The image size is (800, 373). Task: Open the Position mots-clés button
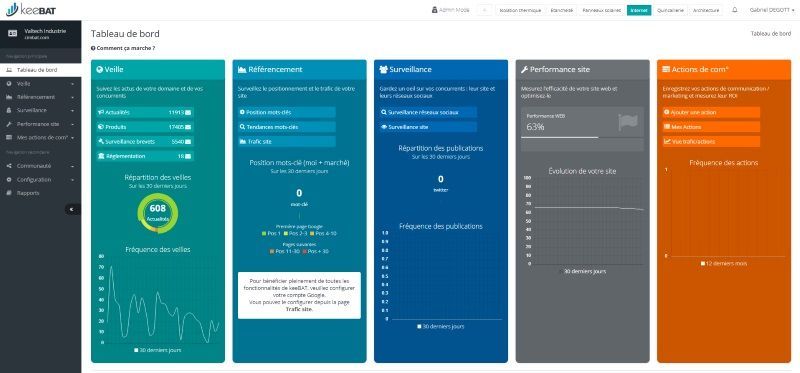(x=287, y=112)
